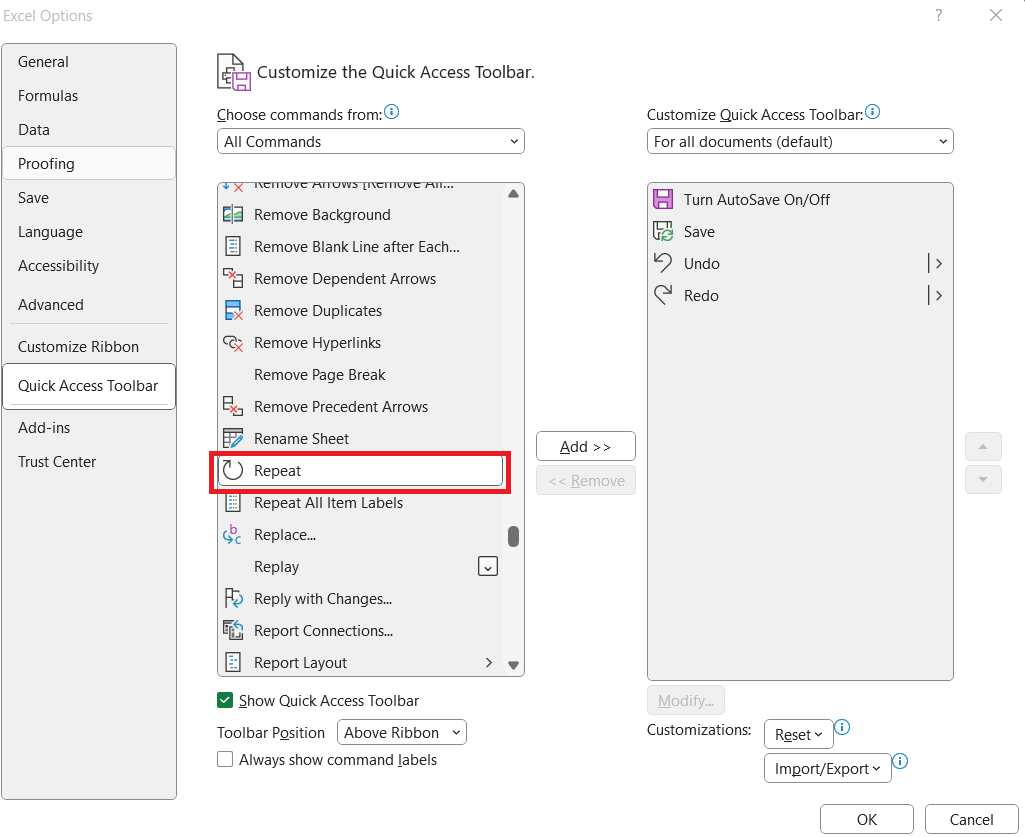Click the Cancel button

click(971, 819)
